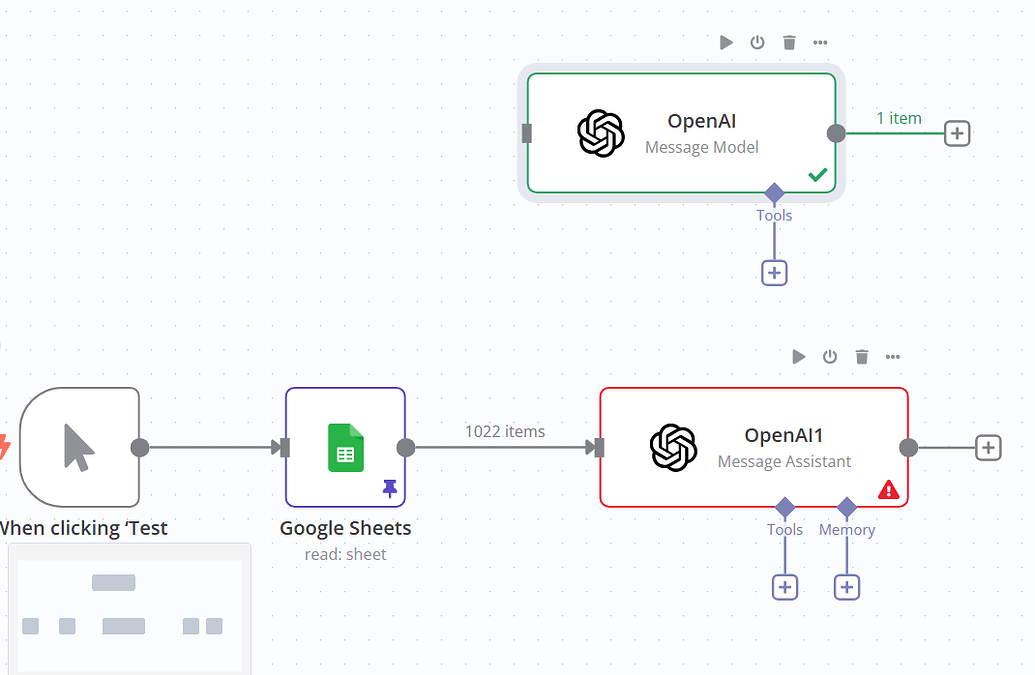Run the OpenAI Message Model node

click(x=726, y=43)
